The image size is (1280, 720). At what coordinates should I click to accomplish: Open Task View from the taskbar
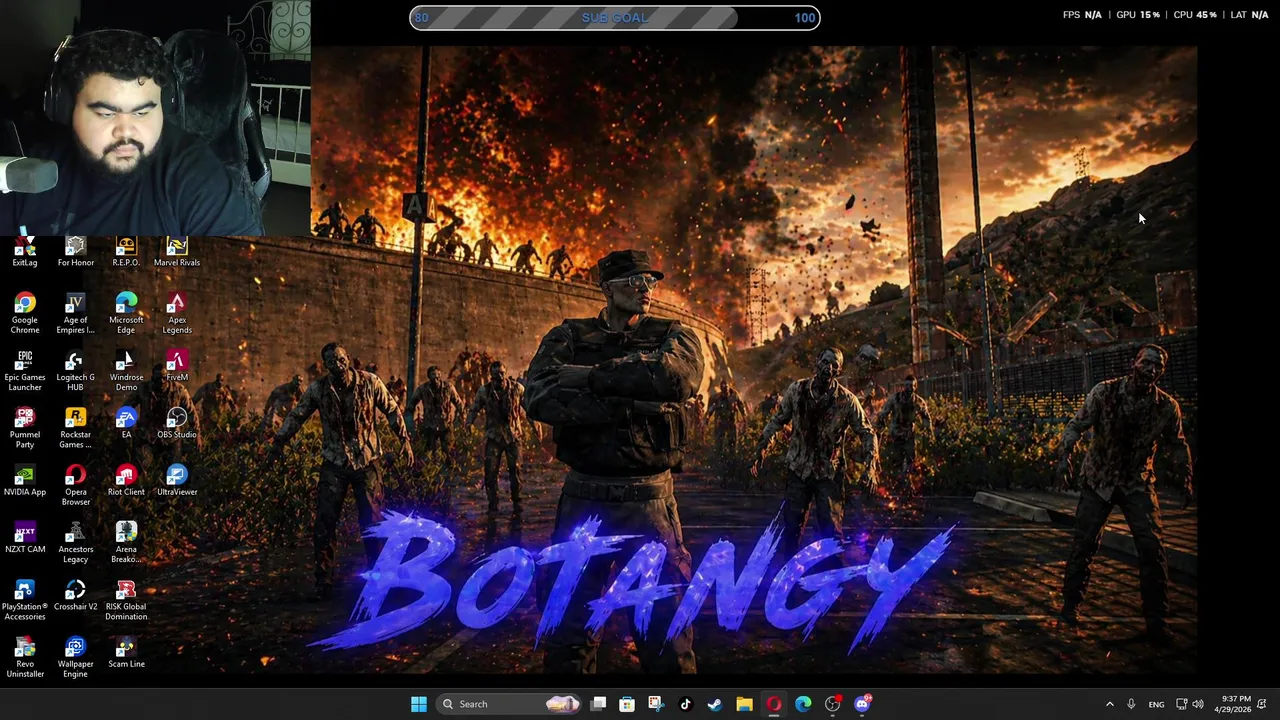pos(598,704)
